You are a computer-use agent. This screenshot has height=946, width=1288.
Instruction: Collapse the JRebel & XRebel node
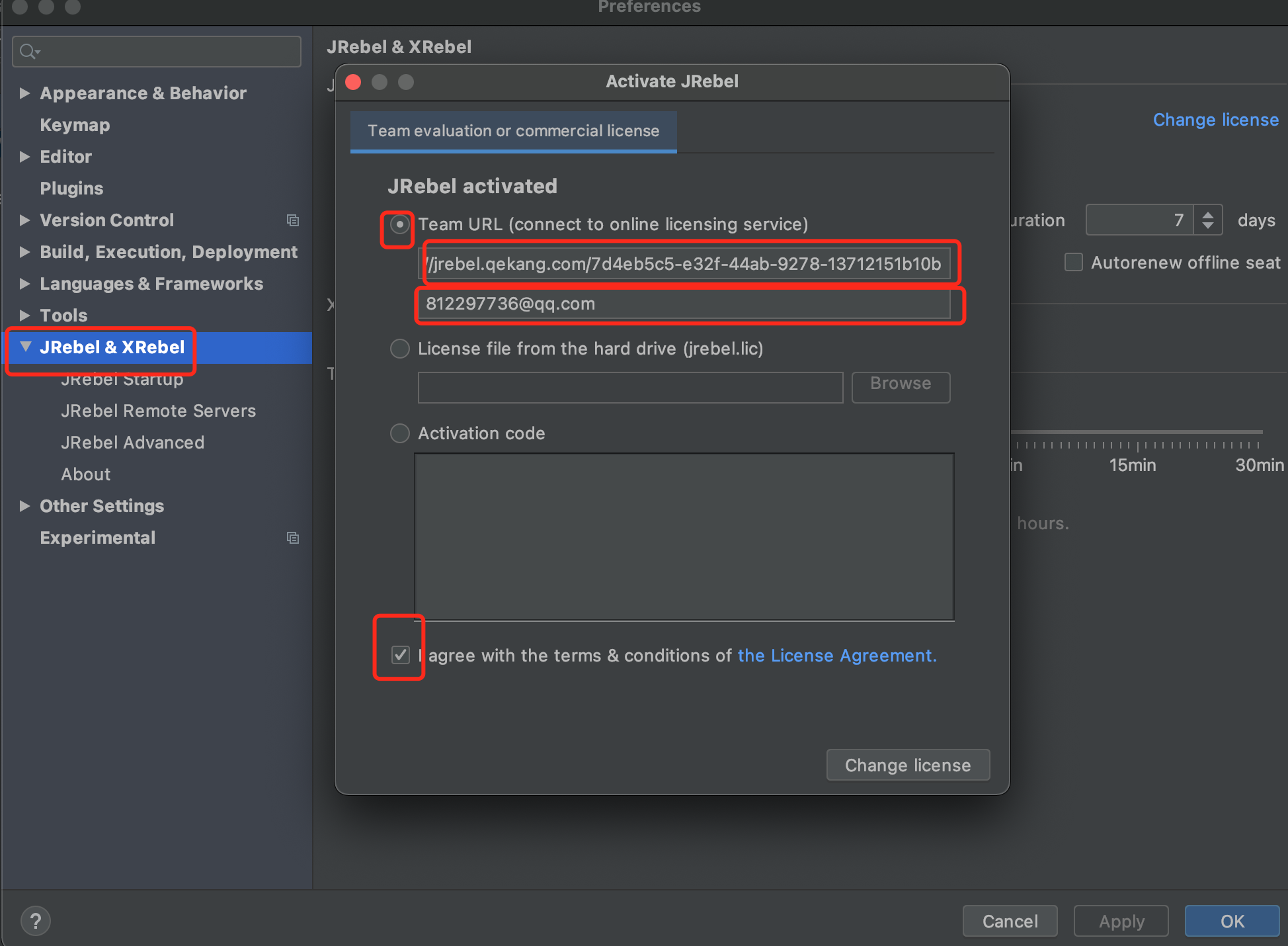[x=25, y=347]
